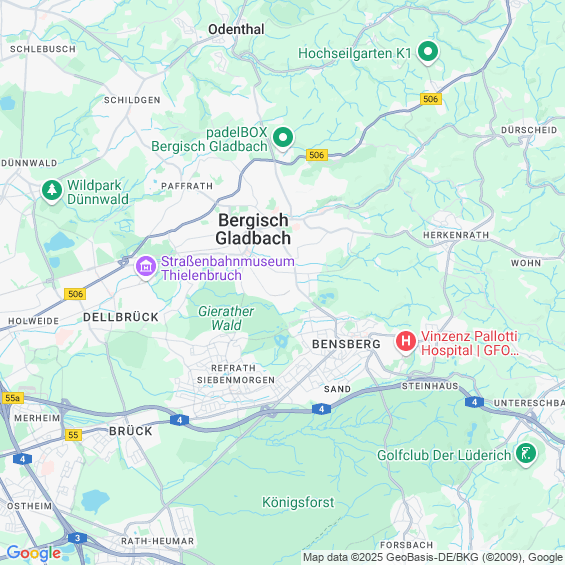565x565 pixels.
Task: Click the 506 shield below Hochseilgarten K1
Action: [x=431, y=99]
